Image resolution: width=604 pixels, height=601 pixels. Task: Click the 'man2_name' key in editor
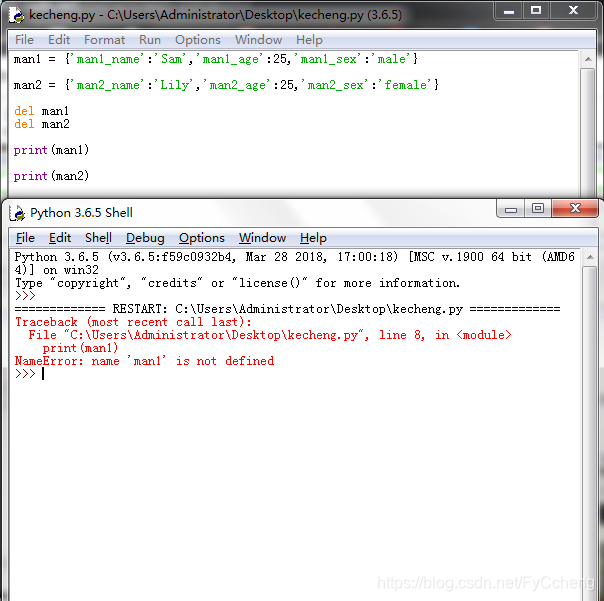point(107,85)
